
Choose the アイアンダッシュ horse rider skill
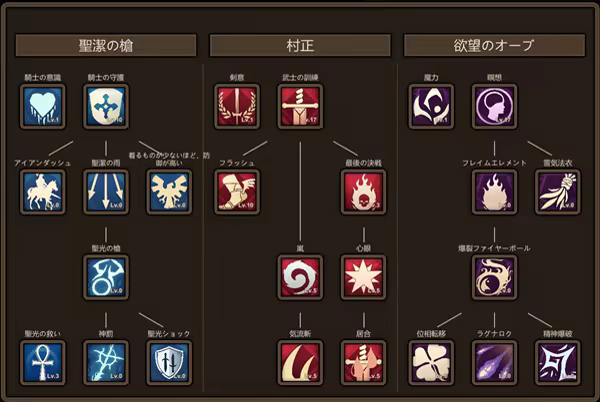point(42,192)
